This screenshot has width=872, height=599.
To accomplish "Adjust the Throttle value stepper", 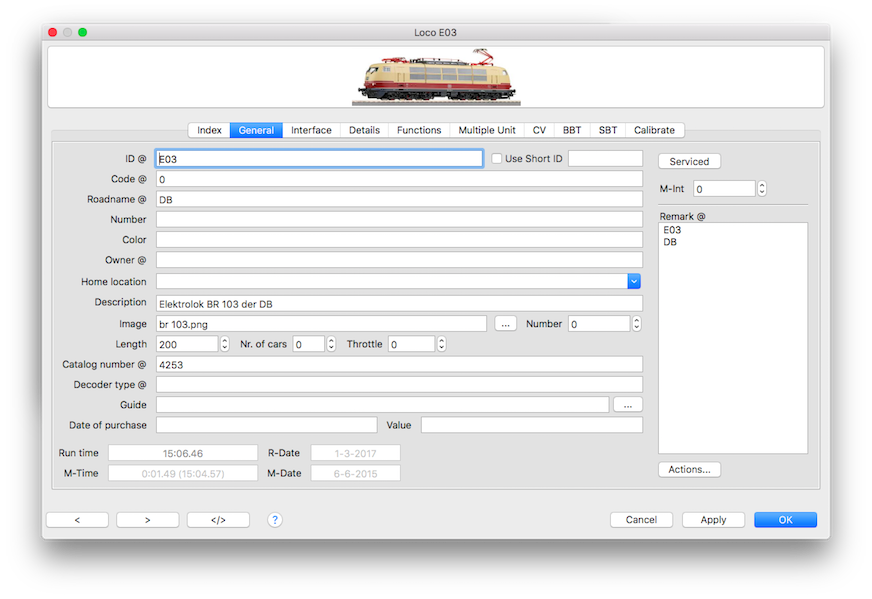I will 441,344.
